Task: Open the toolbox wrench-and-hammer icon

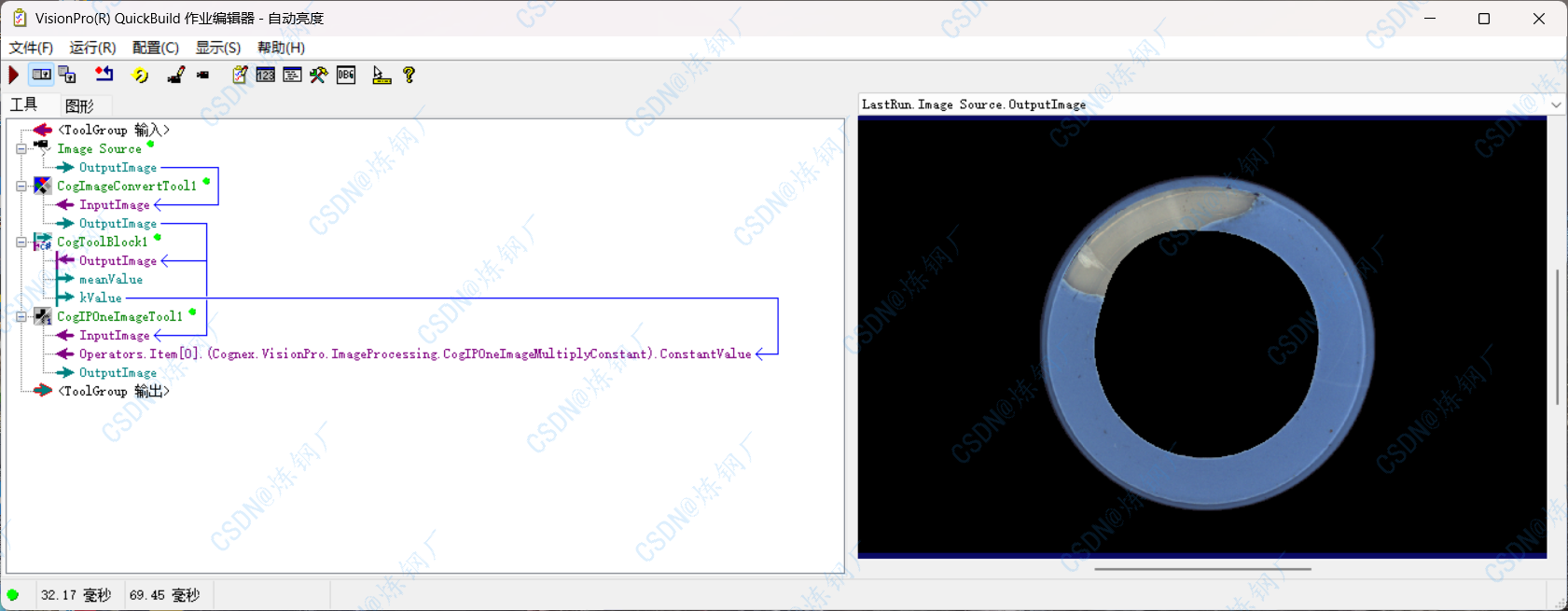Action: point(319,75)
